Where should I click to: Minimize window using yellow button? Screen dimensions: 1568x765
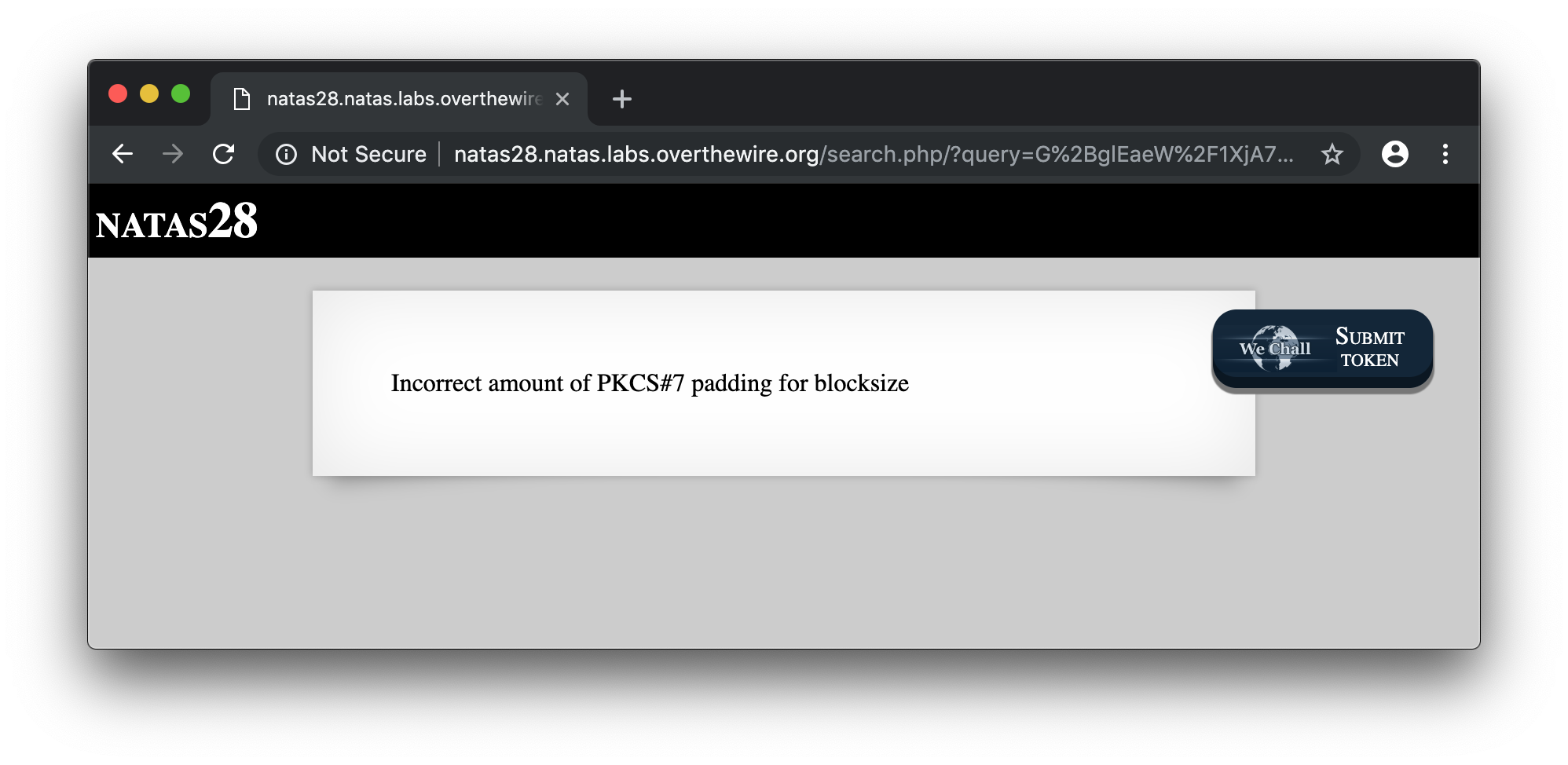pos(149,93)
